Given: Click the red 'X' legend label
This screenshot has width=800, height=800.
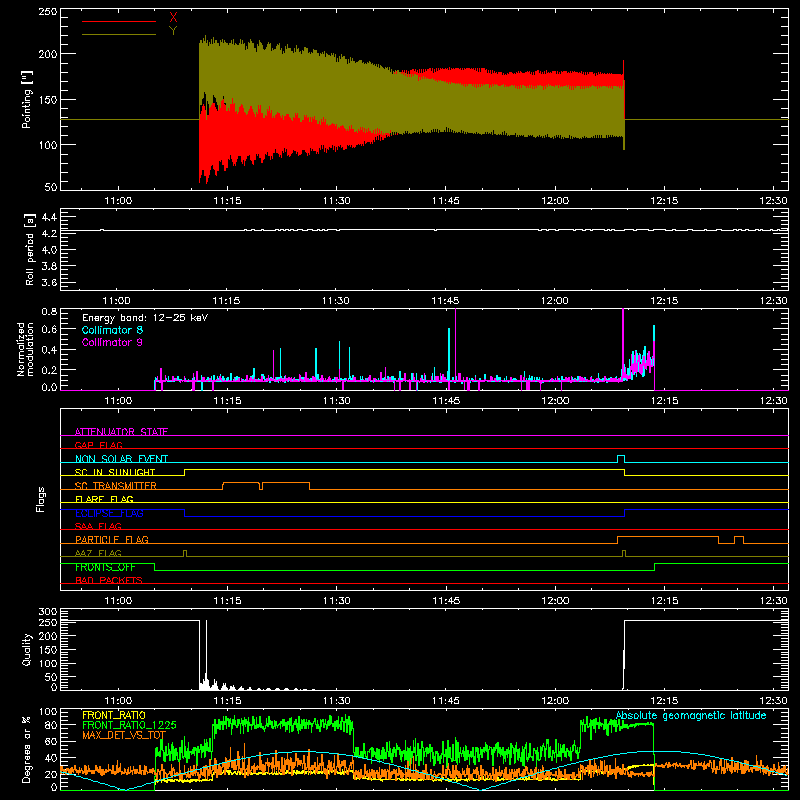Looking at the screenshot, I should [x=173, y=18].
